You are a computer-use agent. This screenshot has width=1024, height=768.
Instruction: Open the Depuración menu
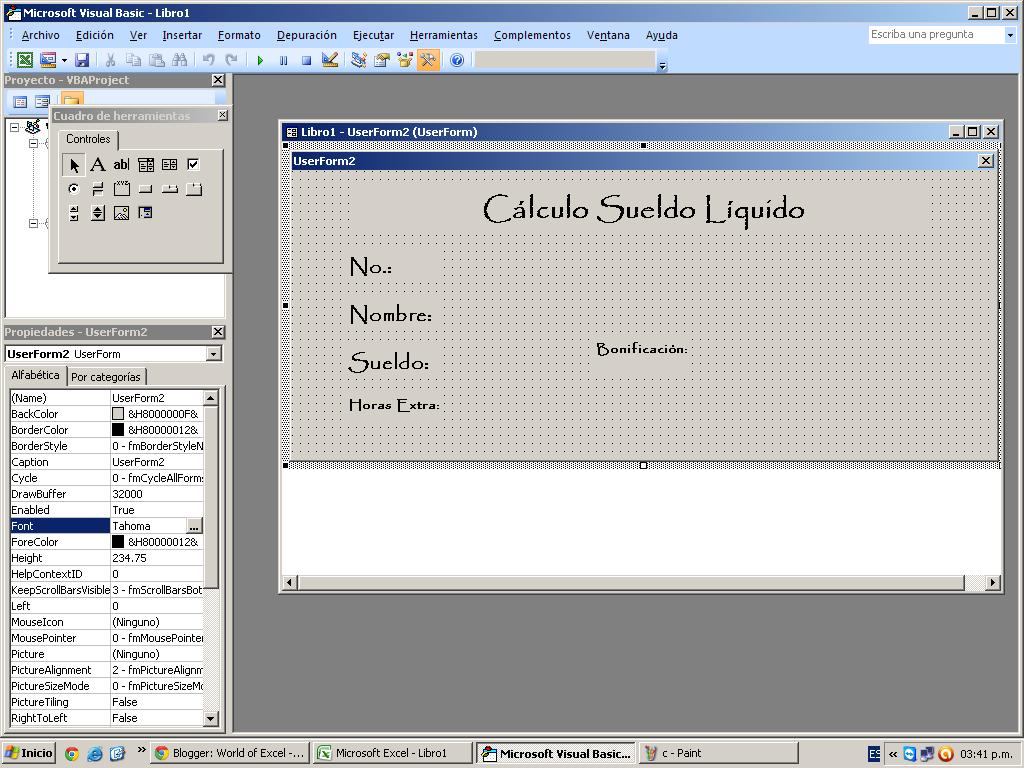point(307,35)
